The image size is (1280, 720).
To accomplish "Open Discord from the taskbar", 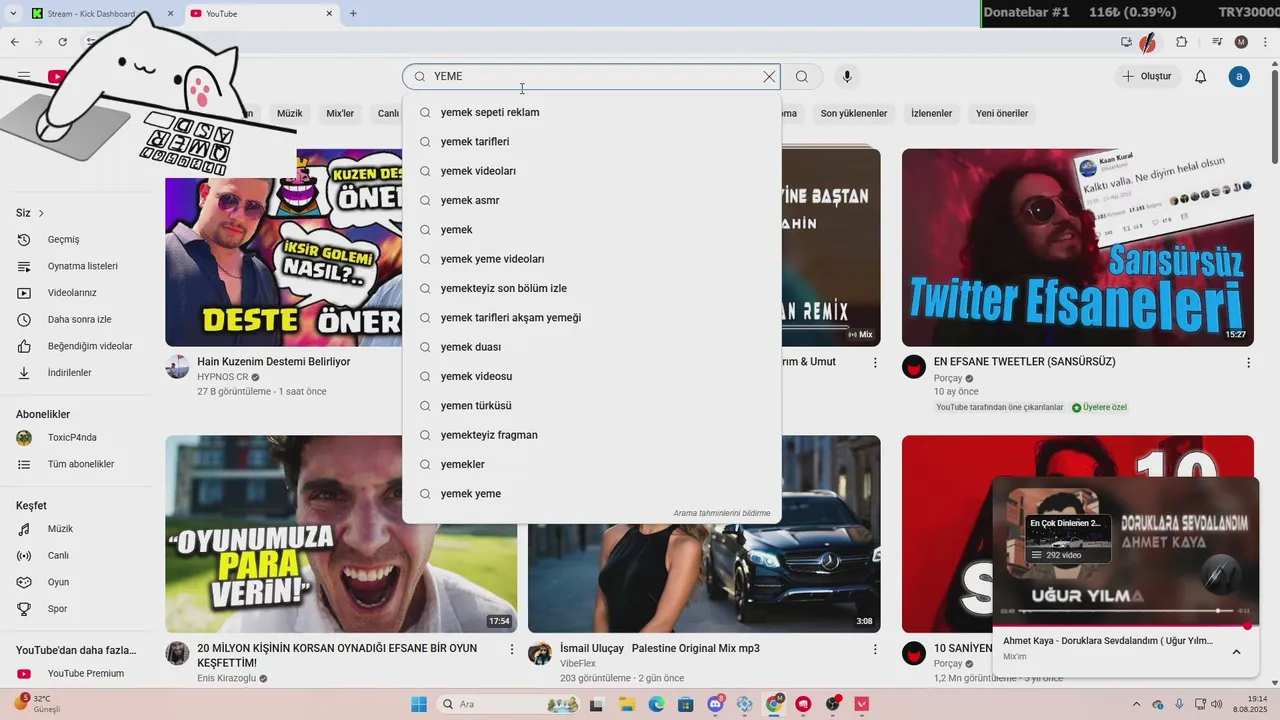I will 716,704.
